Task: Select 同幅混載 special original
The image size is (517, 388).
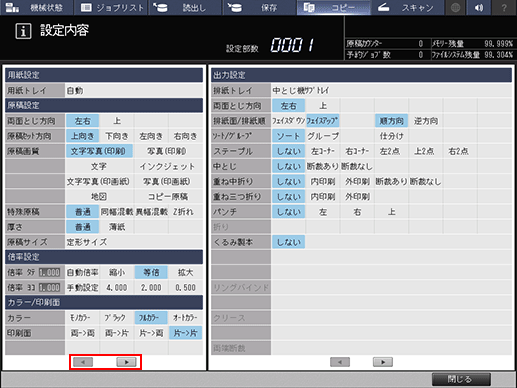Action: click(x=117, y=212)
